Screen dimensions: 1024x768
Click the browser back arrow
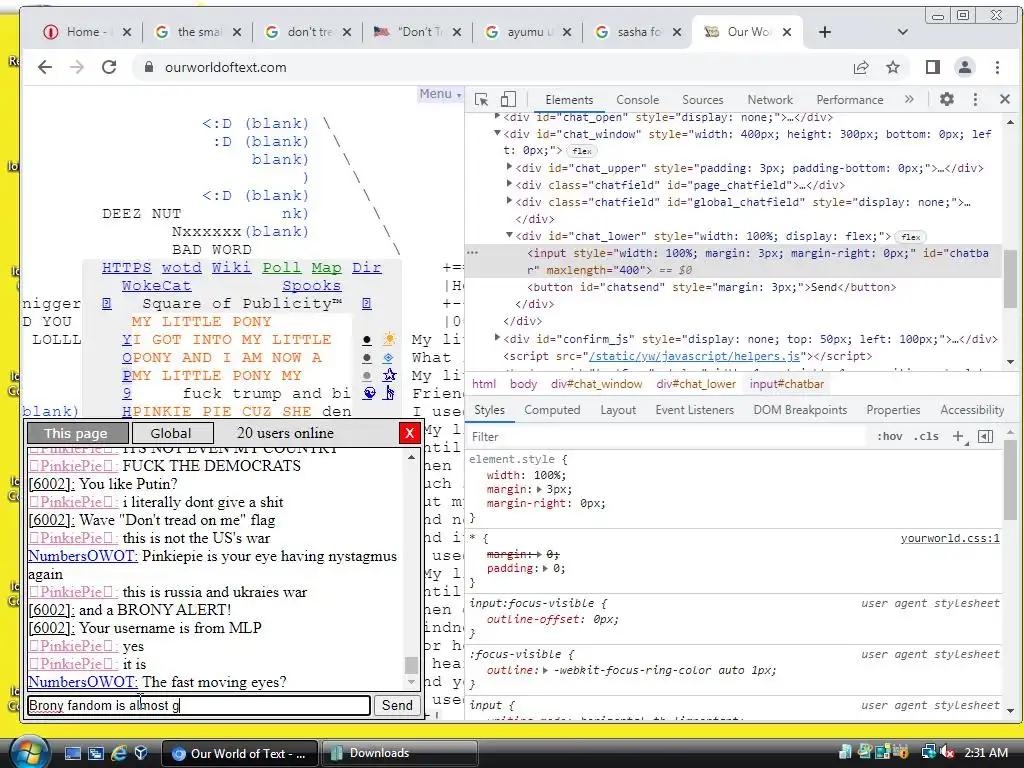coord(44,67)
